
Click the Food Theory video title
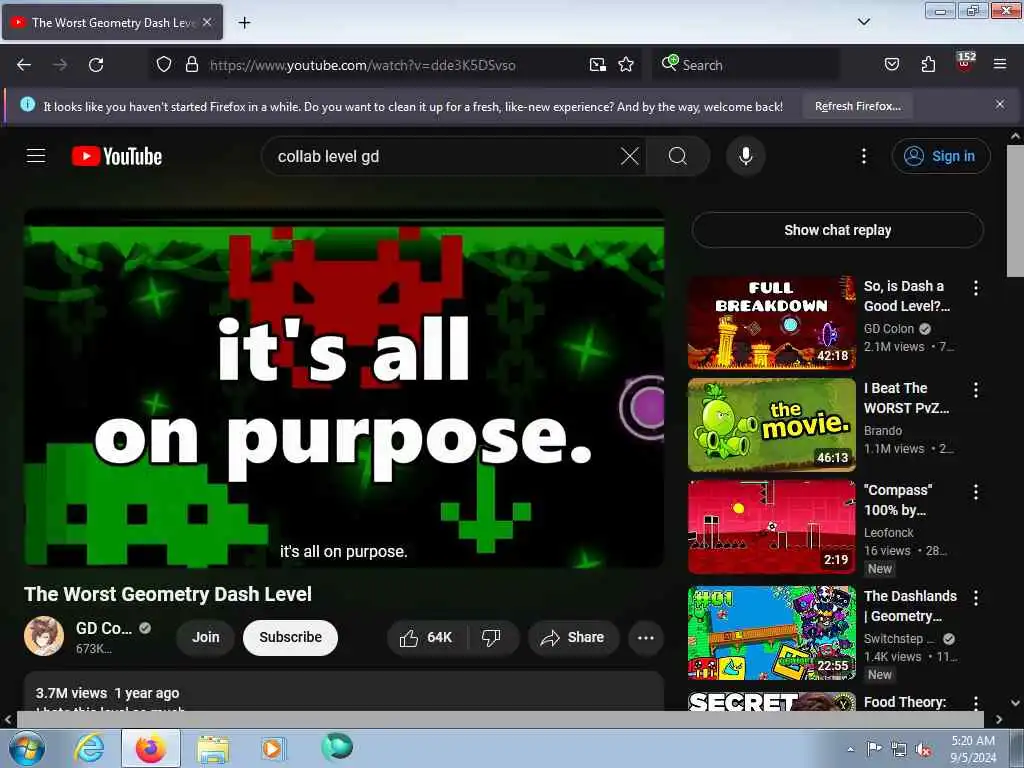point(905,702)
